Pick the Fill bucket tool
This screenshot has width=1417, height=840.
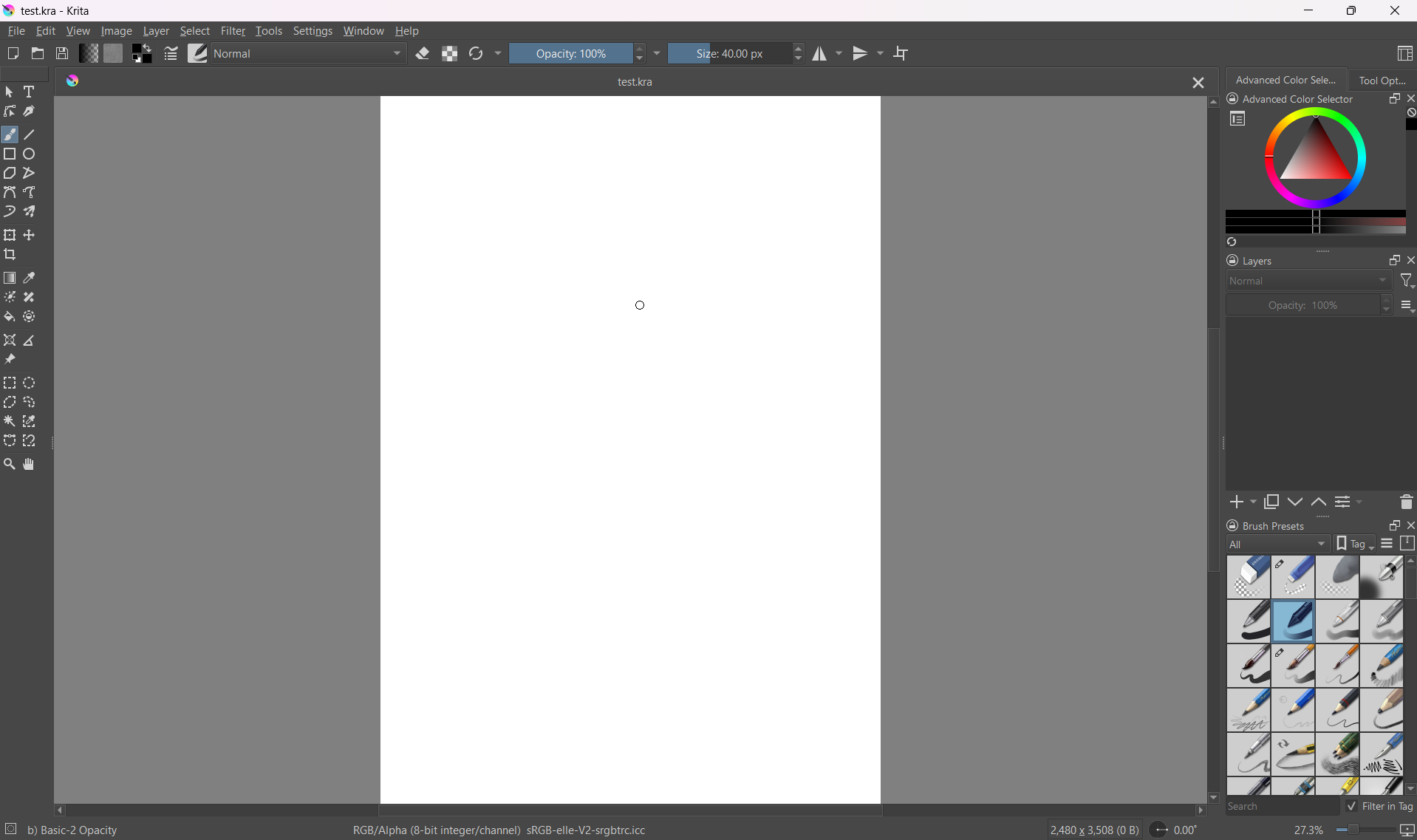click(x=10, y=317)
